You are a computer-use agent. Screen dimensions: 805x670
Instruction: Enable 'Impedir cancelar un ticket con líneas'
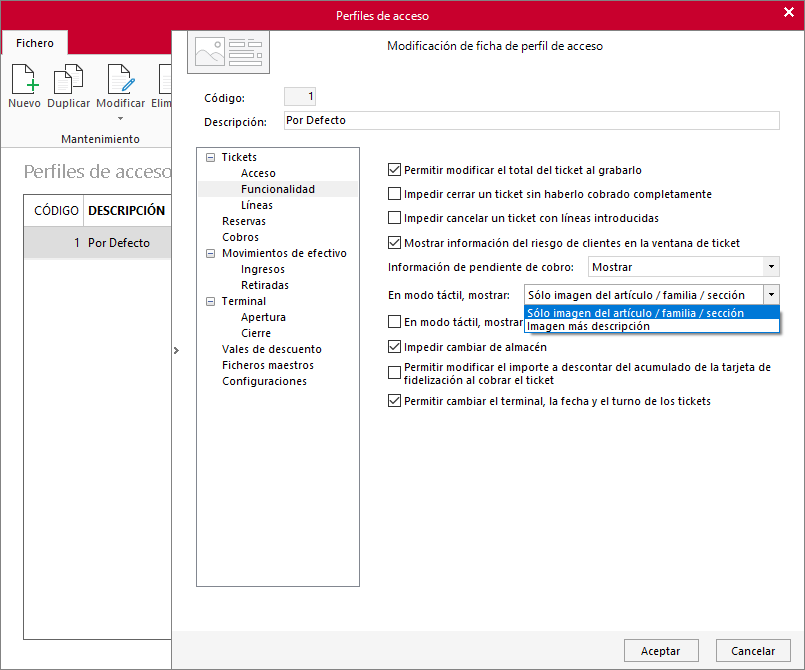pos(394,218)
